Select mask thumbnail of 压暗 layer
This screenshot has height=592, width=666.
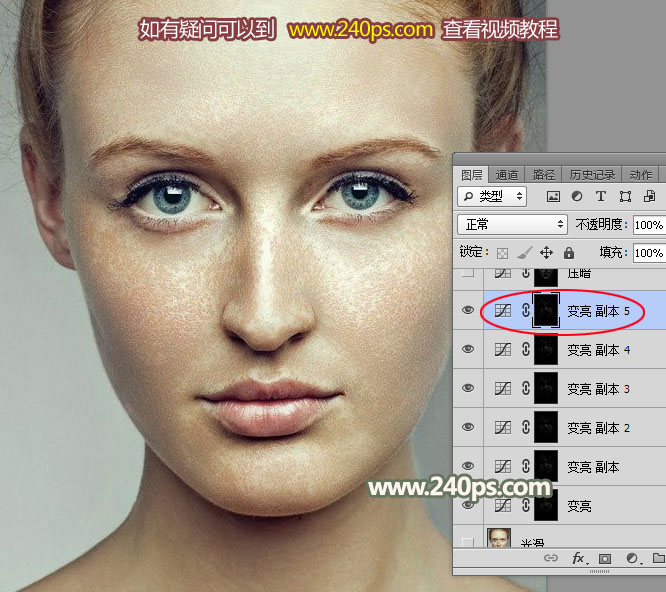[x=546, y=276]
